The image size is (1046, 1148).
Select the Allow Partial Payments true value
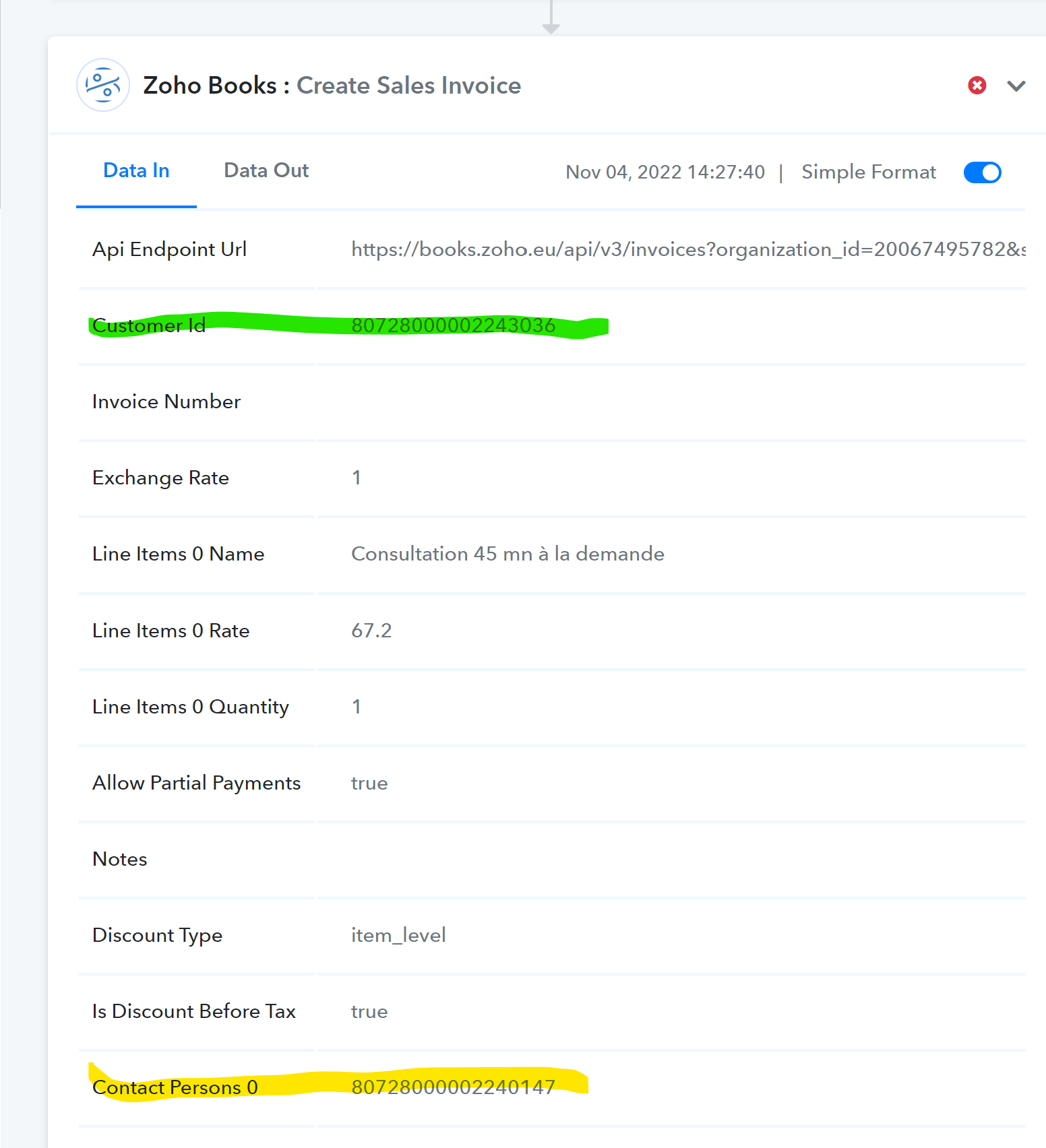369,783
